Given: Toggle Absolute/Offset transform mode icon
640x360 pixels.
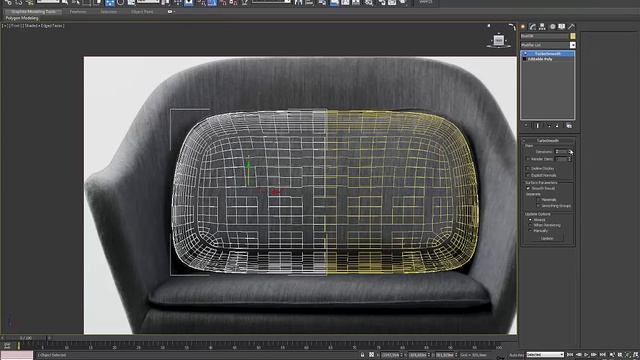Looking at the screenshot, I should pyautogui.click(x=371, y=355).
